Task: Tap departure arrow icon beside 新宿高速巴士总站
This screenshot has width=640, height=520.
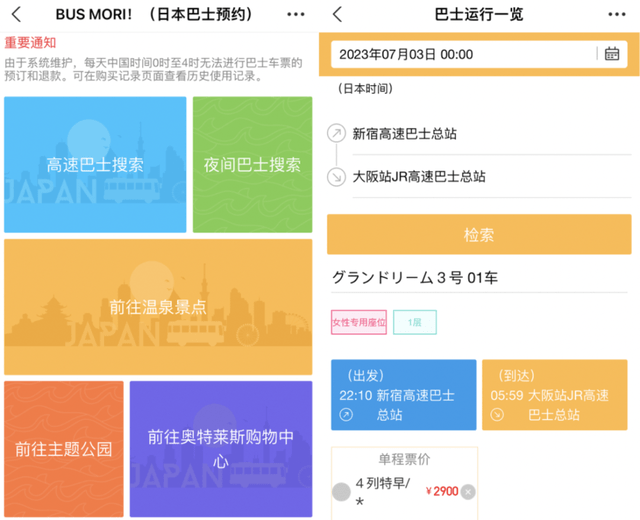Action: click(x=337, y=133)
